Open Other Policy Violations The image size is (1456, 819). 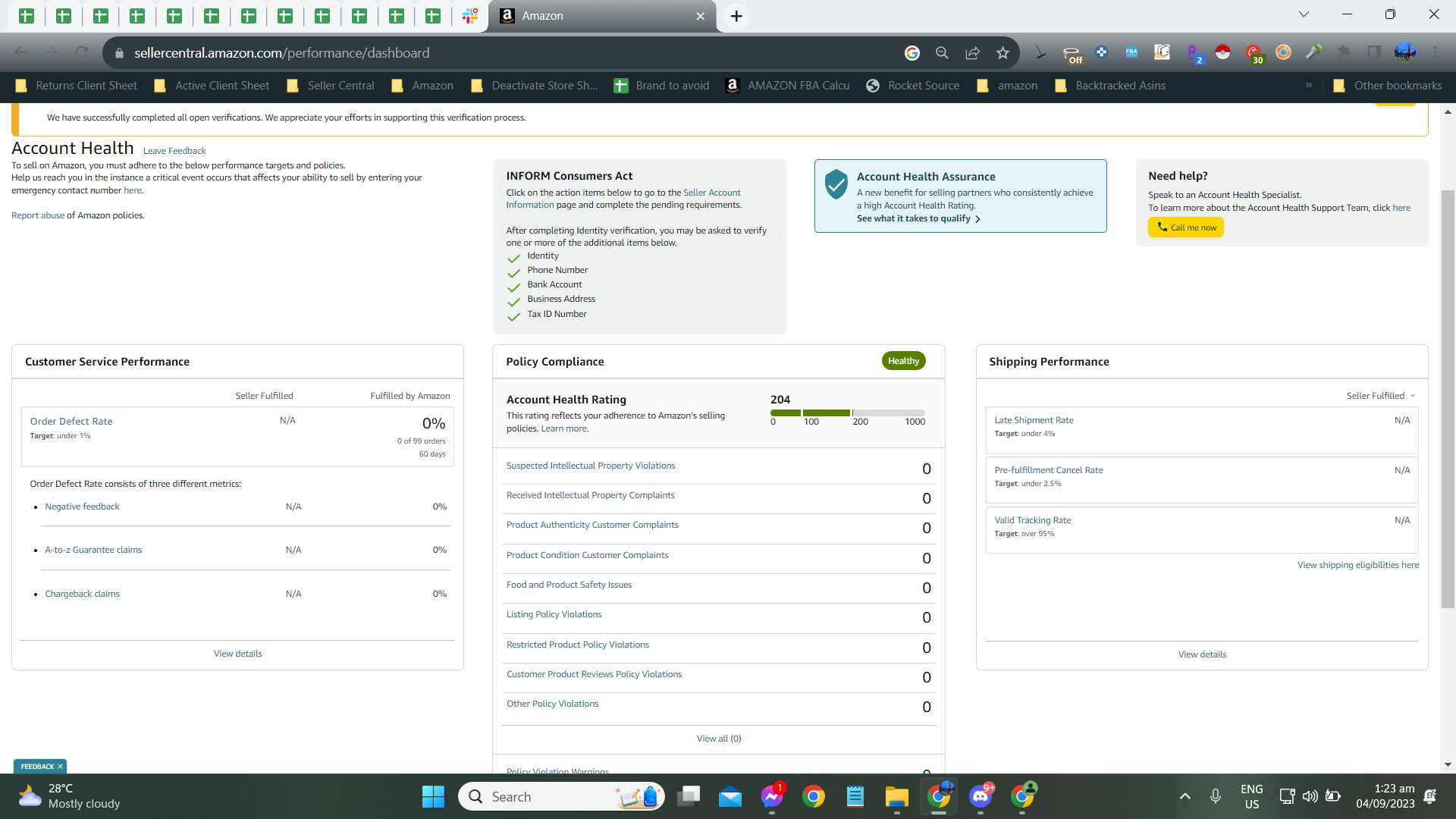click(x=552, y=704)
